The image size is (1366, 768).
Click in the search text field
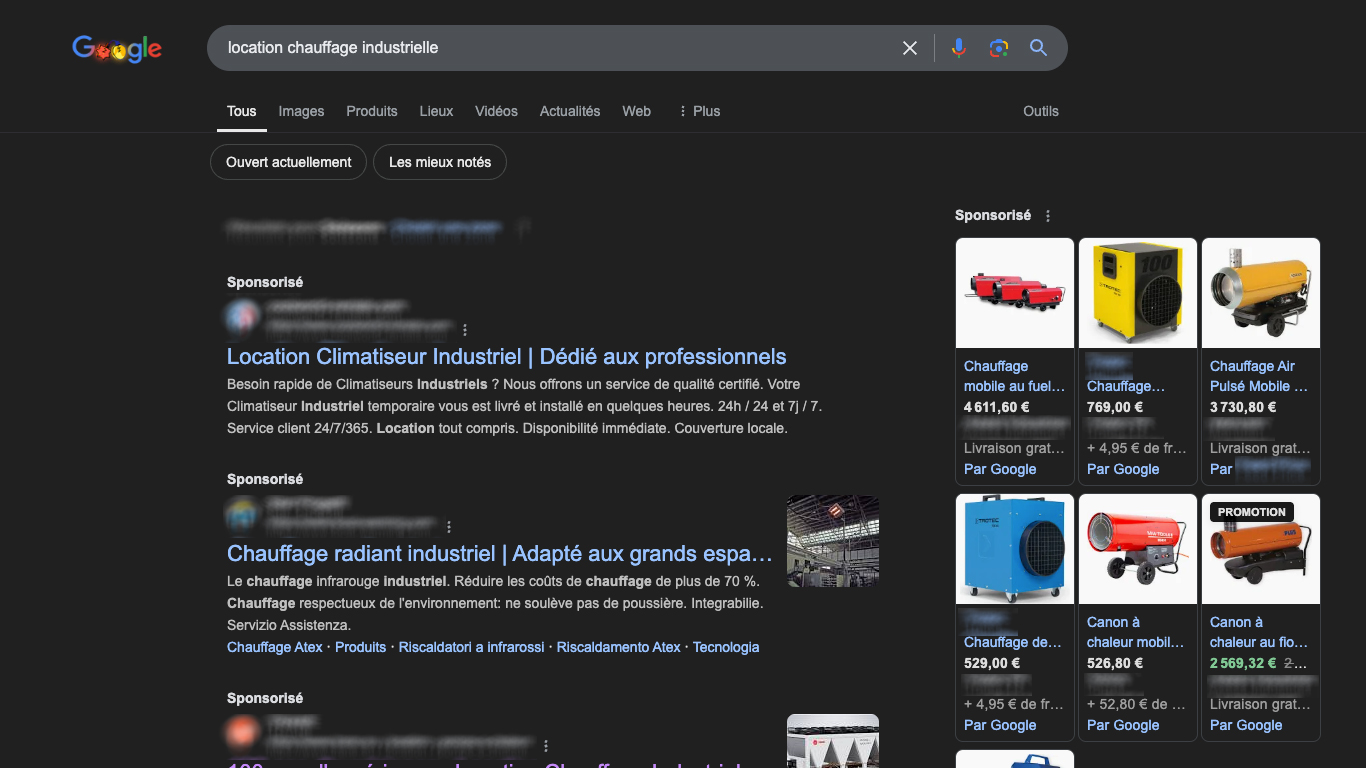pos(555,48)
